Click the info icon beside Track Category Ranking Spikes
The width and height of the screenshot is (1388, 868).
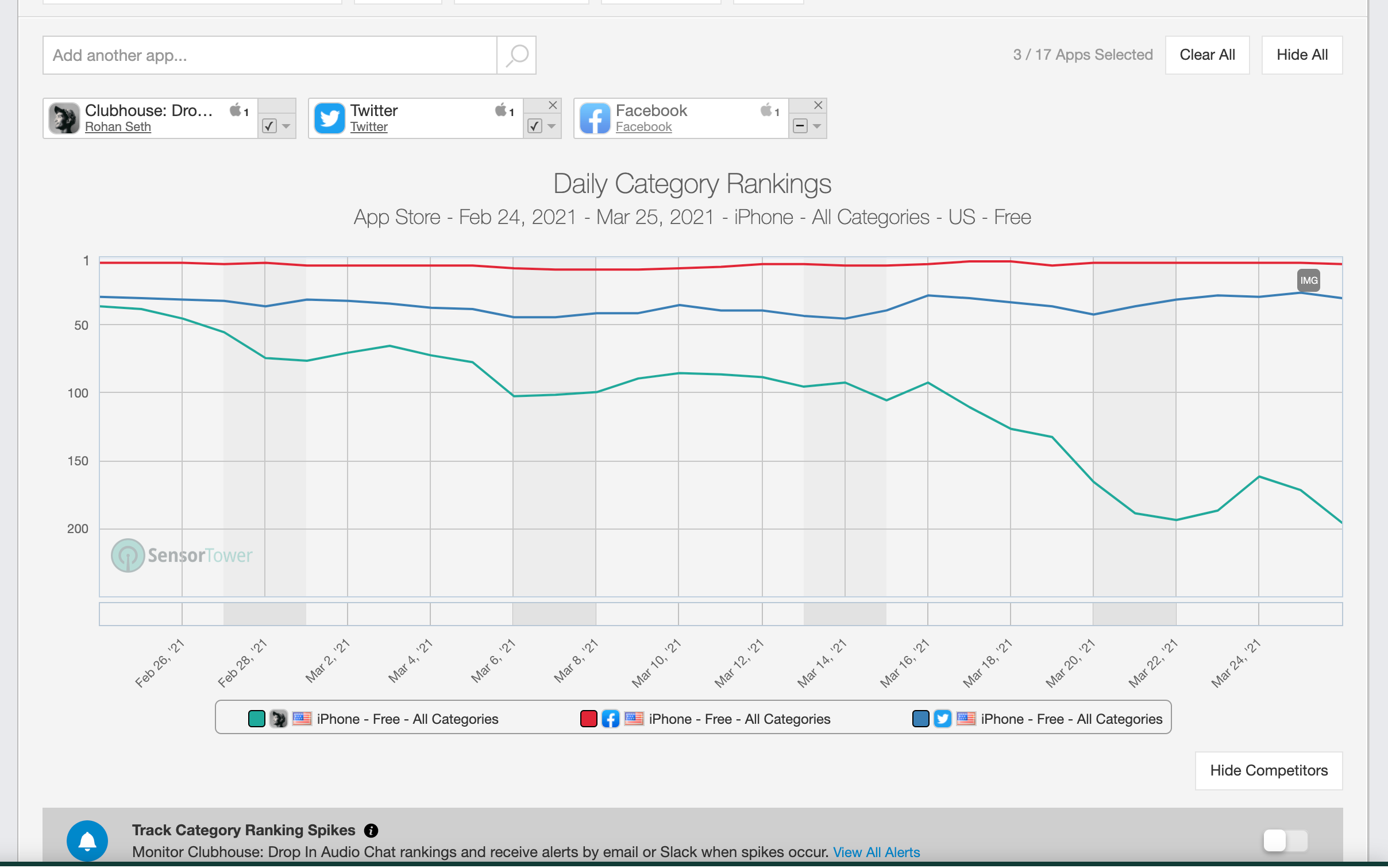point(371,831)
